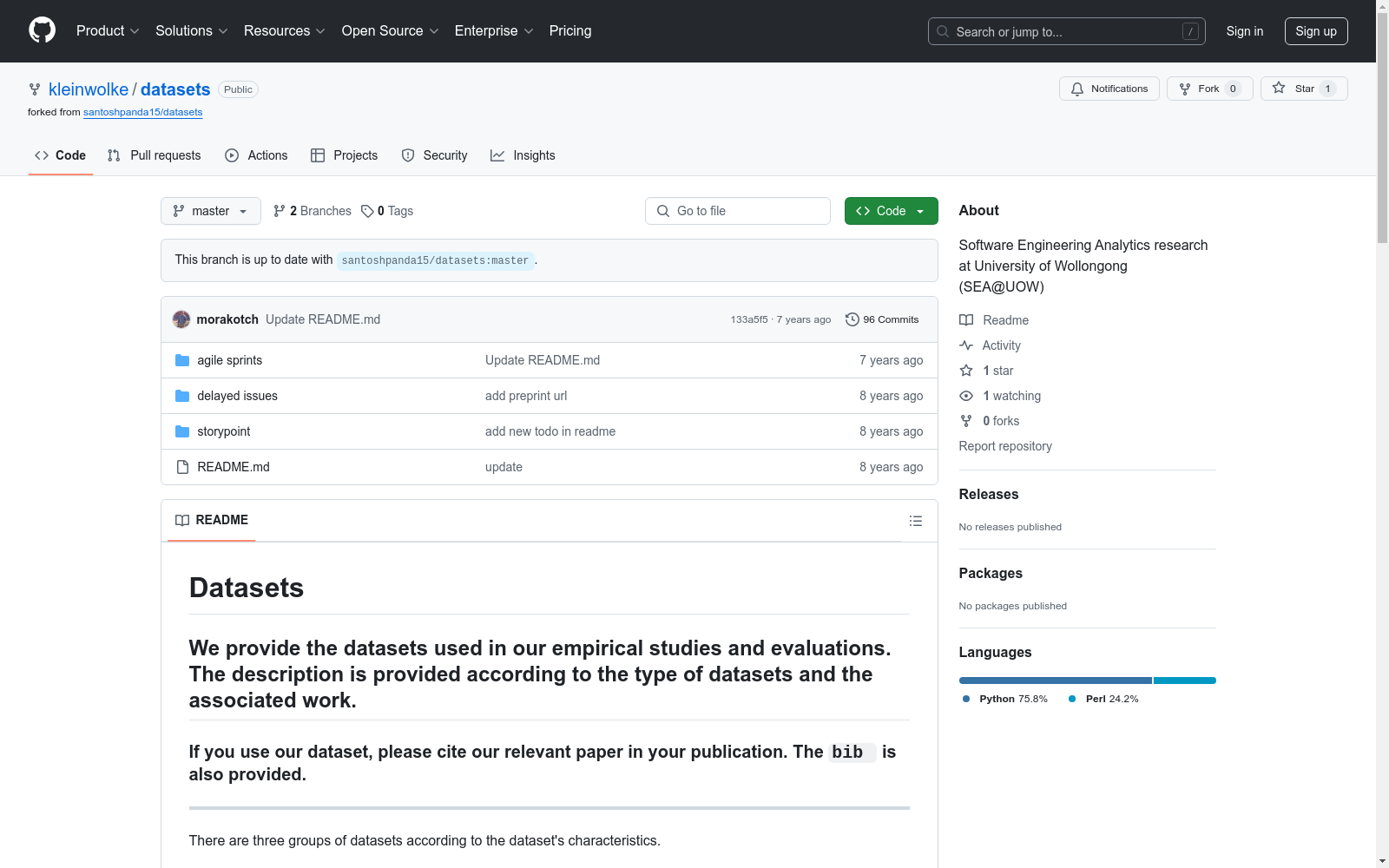This screenshot has height=868, width=1389.
Task: Open add new todo in readme commit
Action: point(550,431)
